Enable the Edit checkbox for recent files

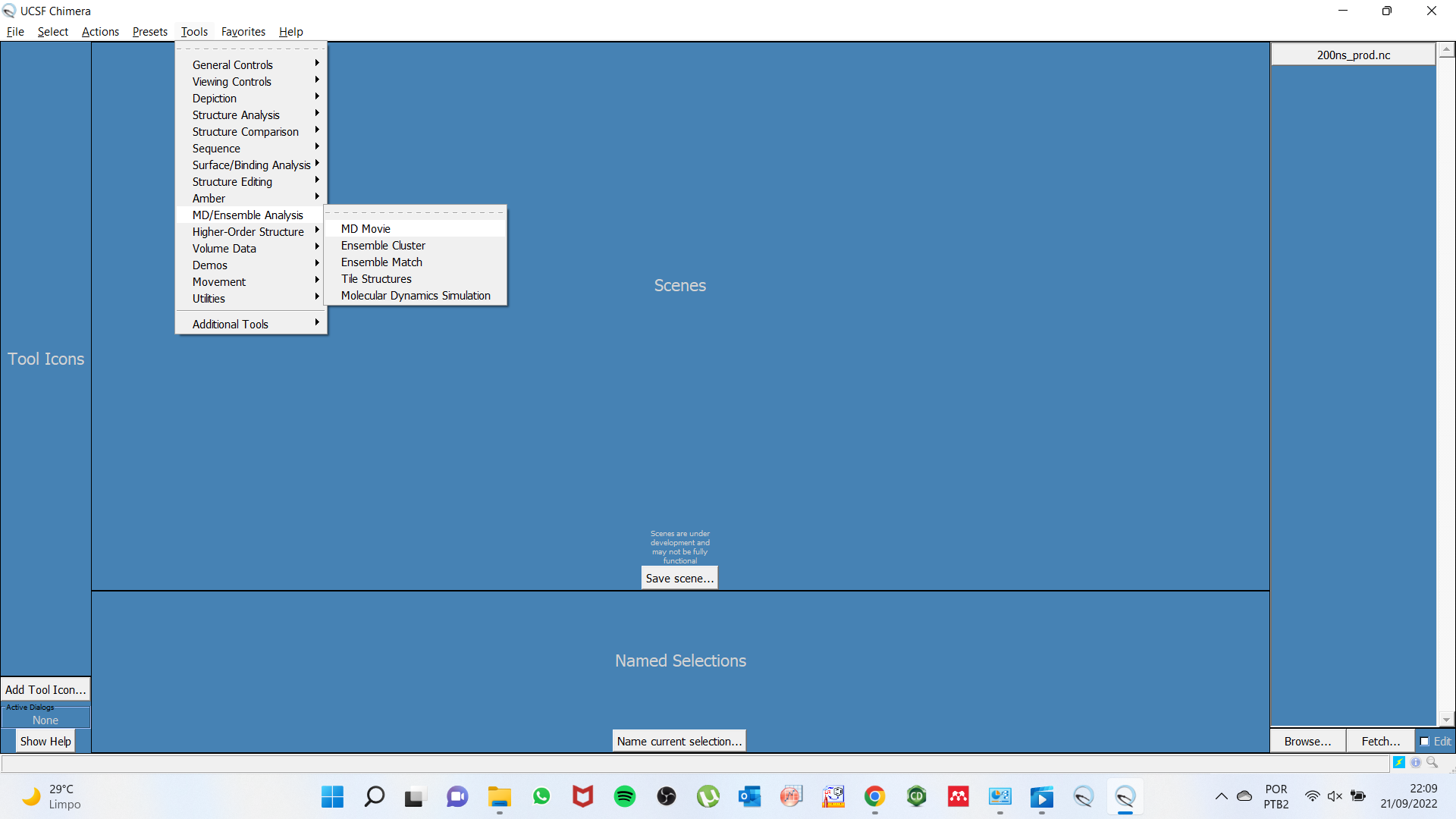[1425, 742]
